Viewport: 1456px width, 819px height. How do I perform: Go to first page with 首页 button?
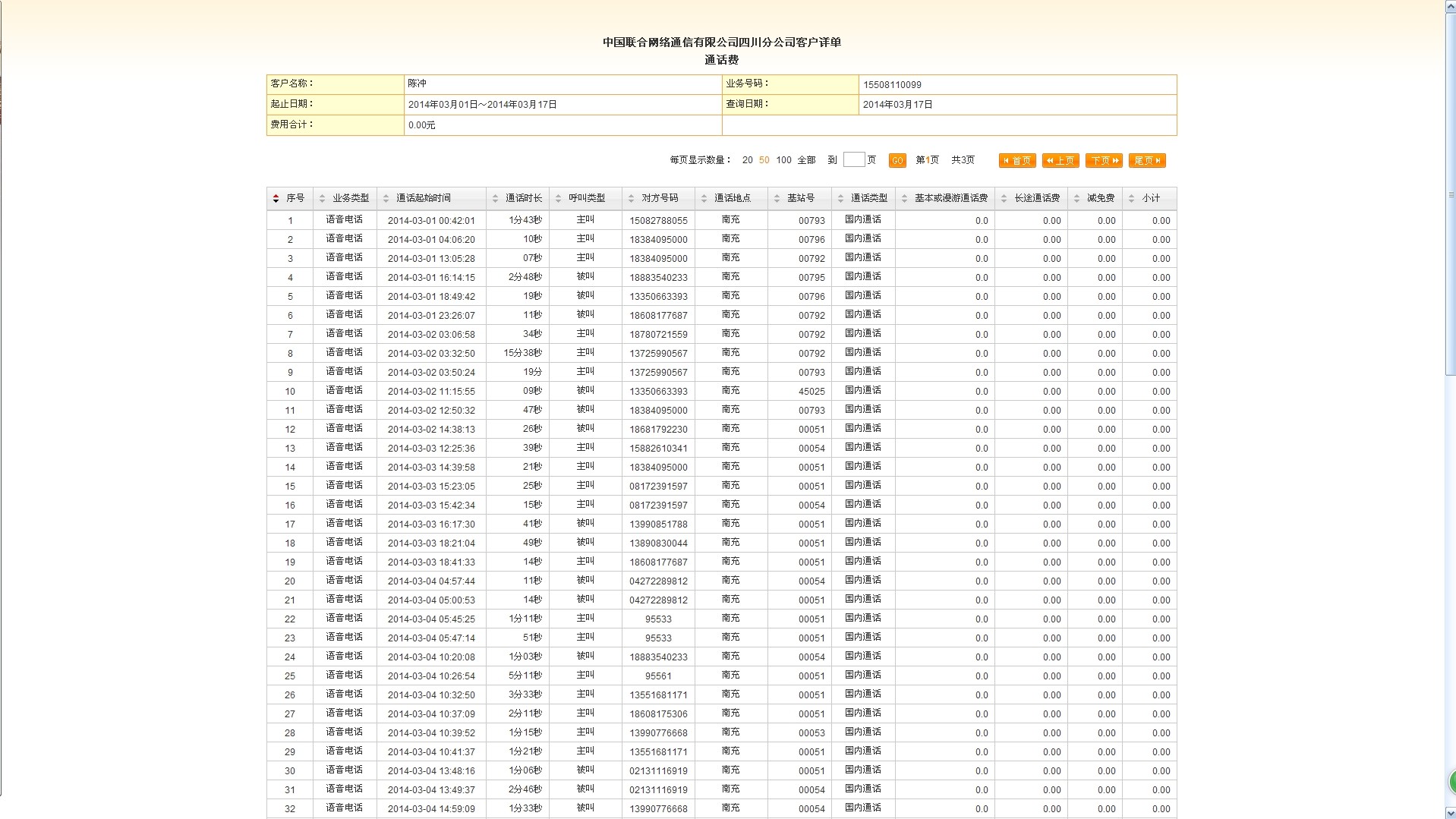coord(1017,161)
